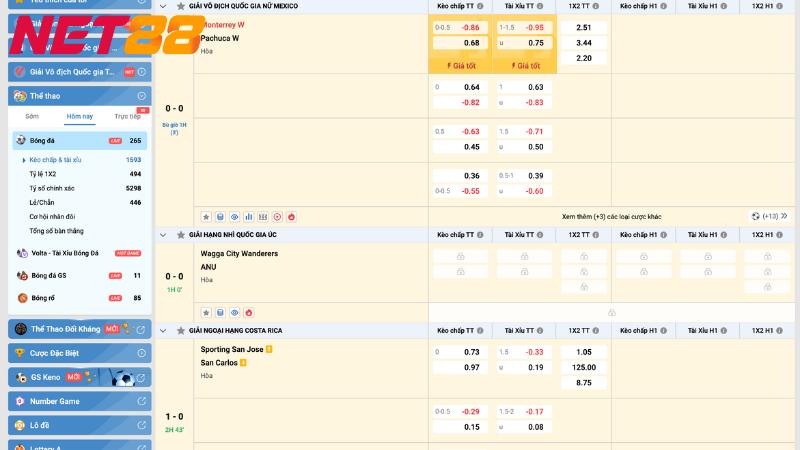Click the eye icon in Monterrey W match row

(234, 215)
